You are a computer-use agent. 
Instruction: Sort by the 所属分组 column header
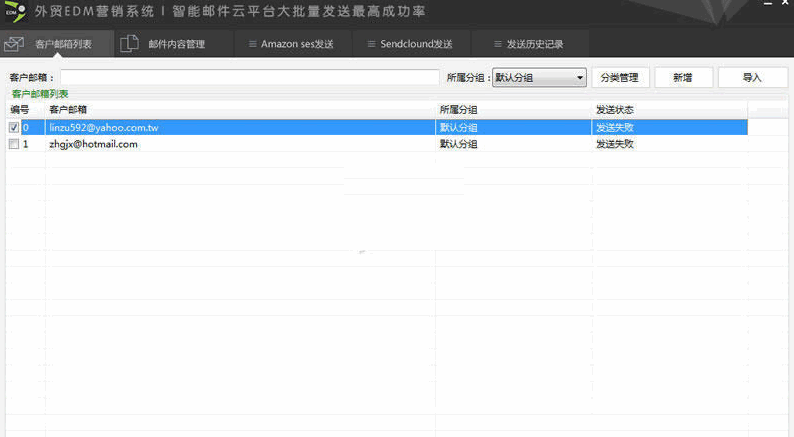tap(513, 109)
